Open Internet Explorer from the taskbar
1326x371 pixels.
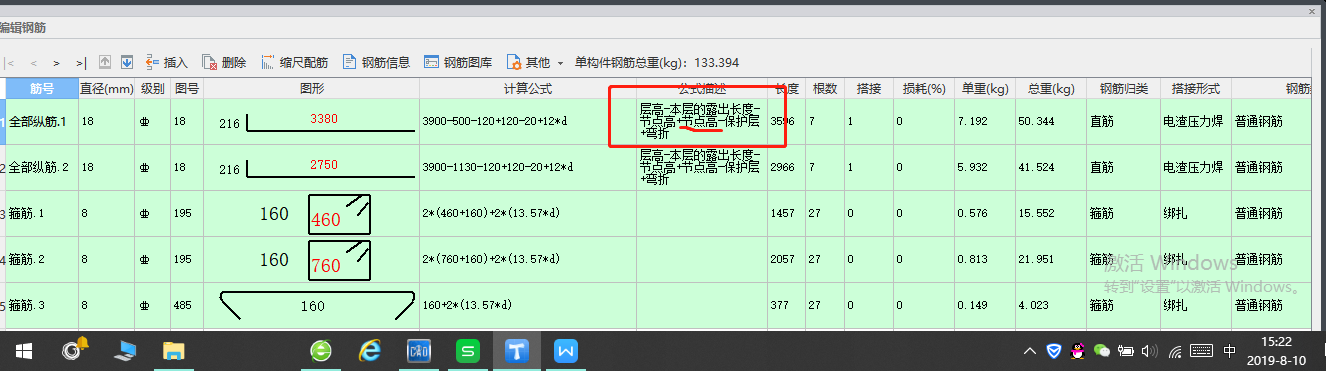pyautogui.click(x=370, y=351)
